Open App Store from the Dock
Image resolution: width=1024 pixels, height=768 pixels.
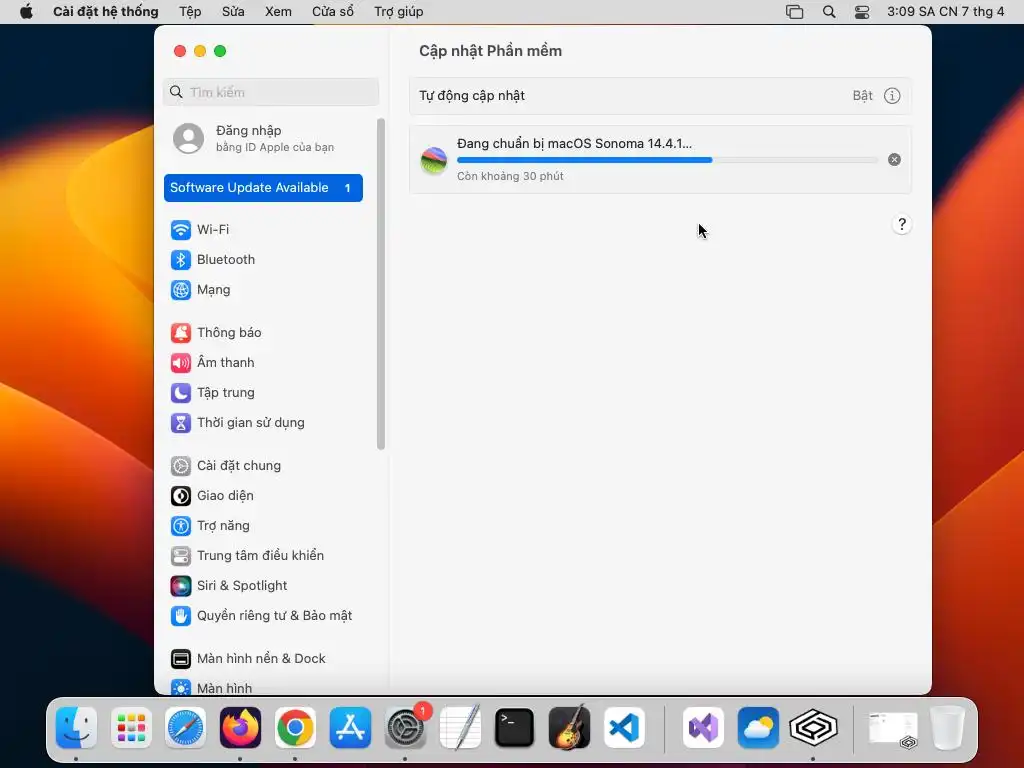pyautogui.click(x=350, y=728)
